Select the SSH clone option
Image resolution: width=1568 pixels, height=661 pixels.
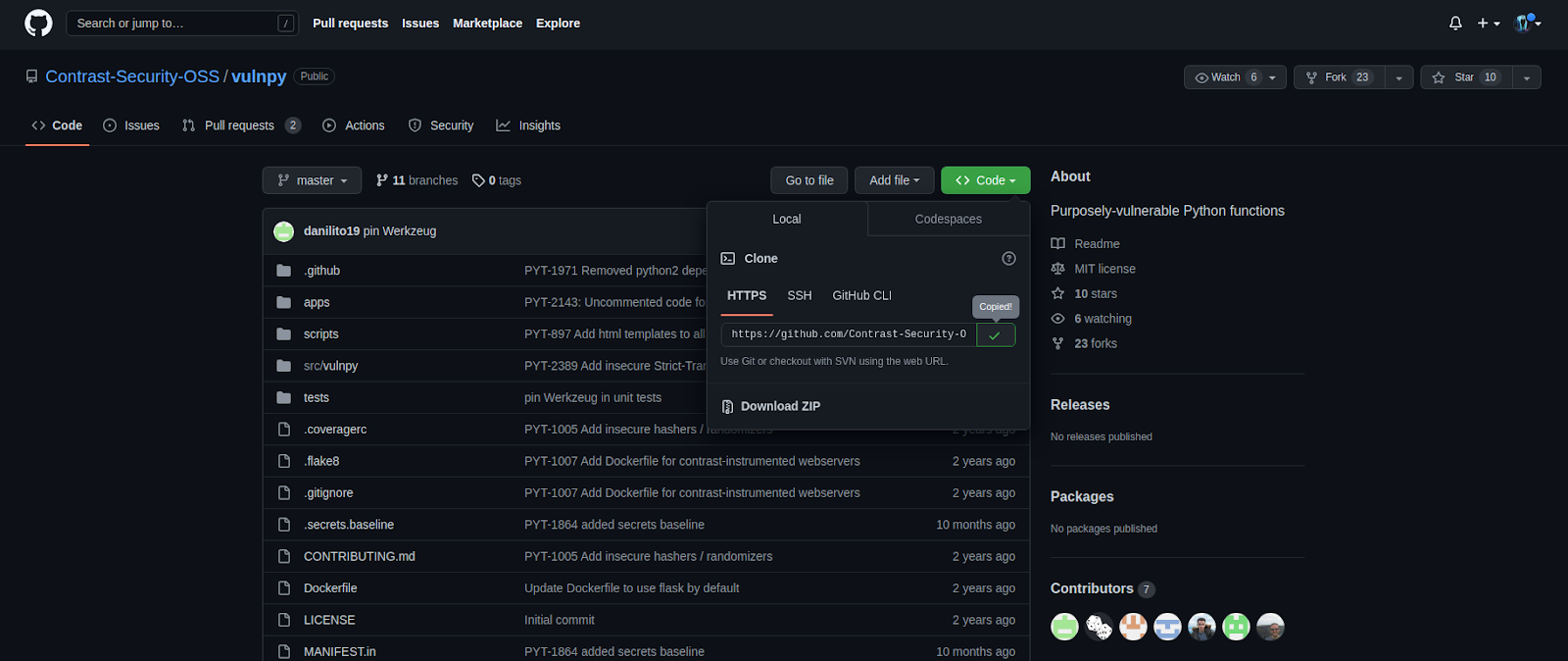(x=800, y=296)
